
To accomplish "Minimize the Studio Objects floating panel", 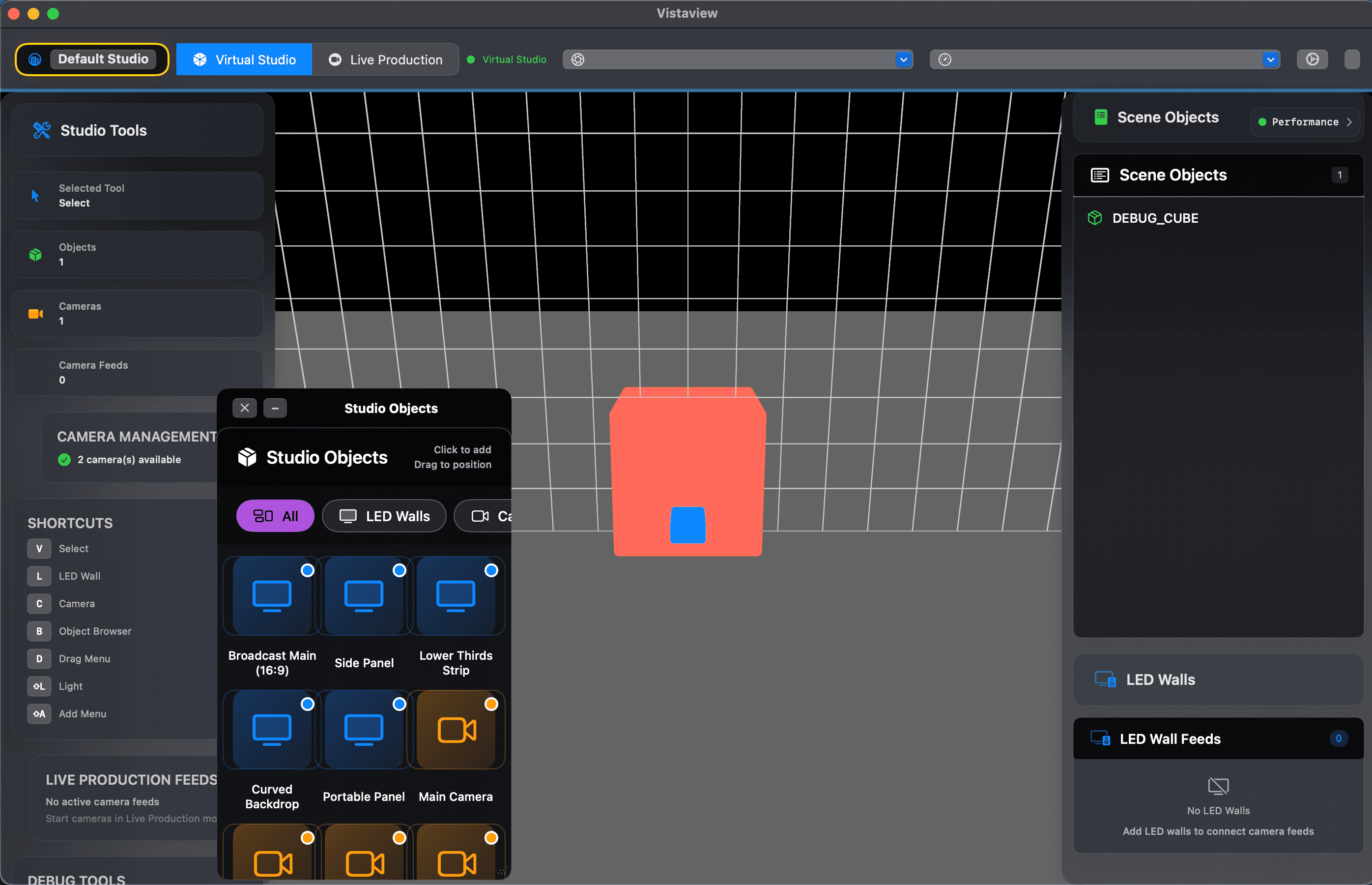I will click(x=275, y=408).
